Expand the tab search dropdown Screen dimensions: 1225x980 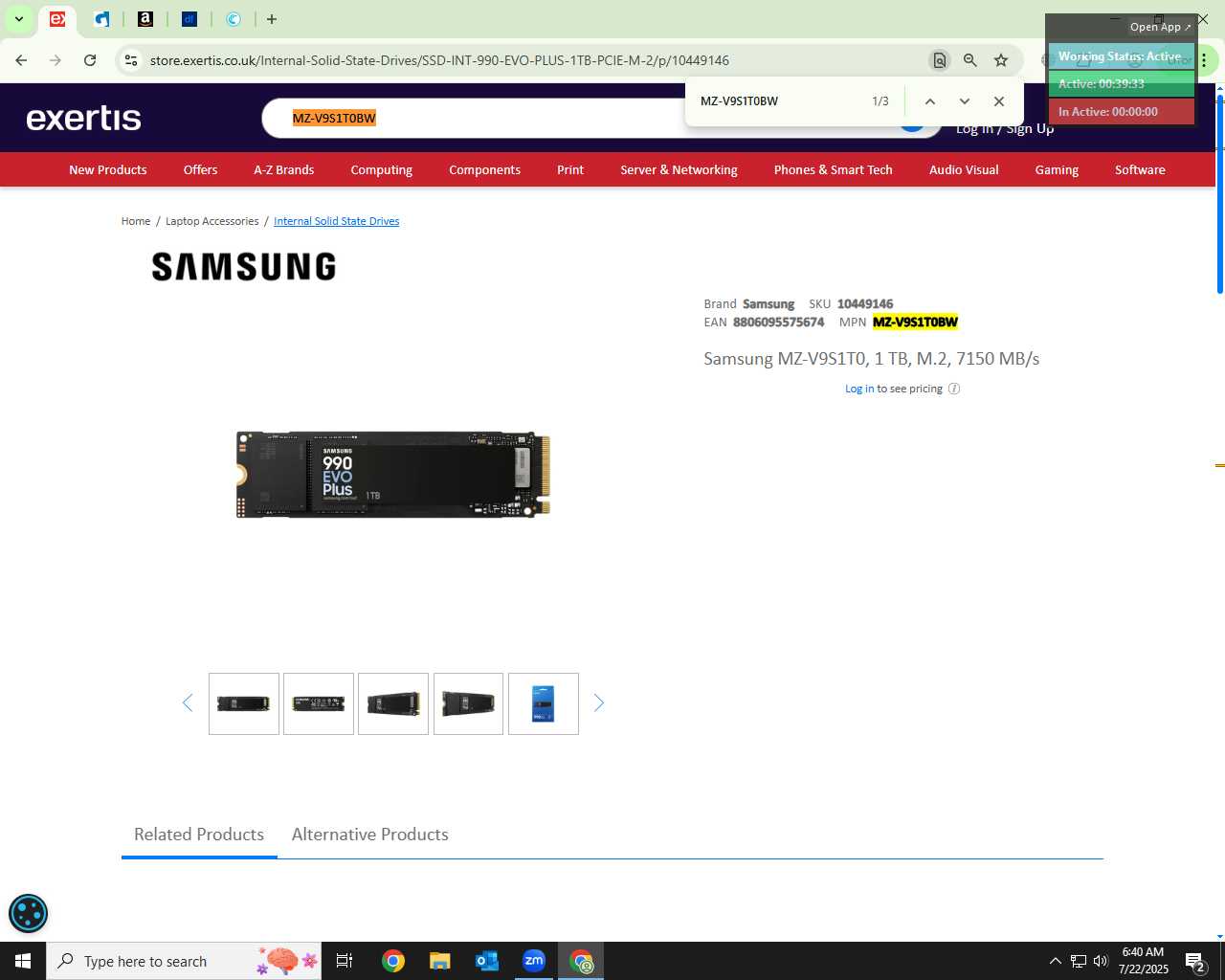[x=18, y=19]
